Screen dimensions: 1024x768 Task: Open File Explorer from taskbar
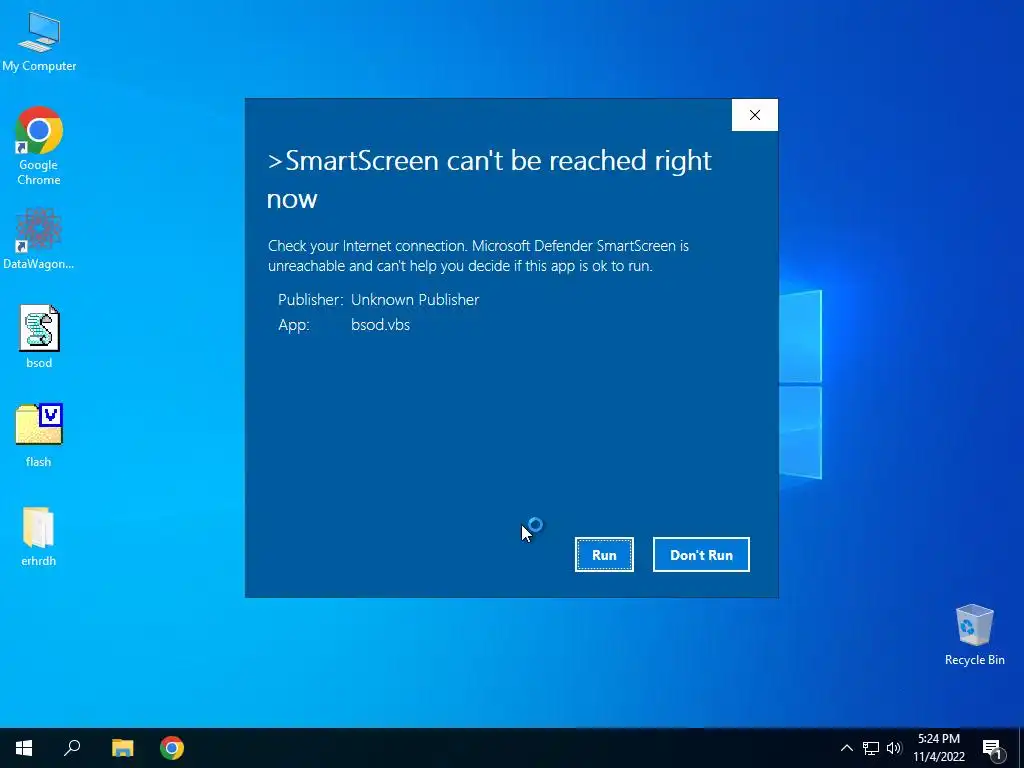coord(122,748)
